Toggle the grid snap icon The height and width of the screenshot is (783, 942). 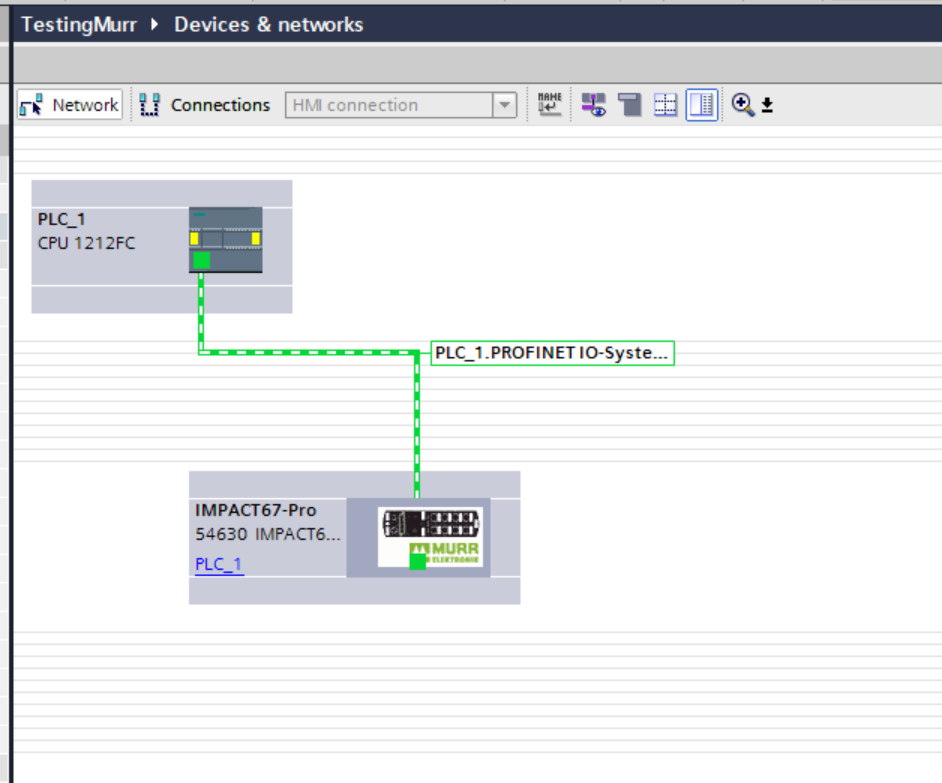tap(665, 105)
